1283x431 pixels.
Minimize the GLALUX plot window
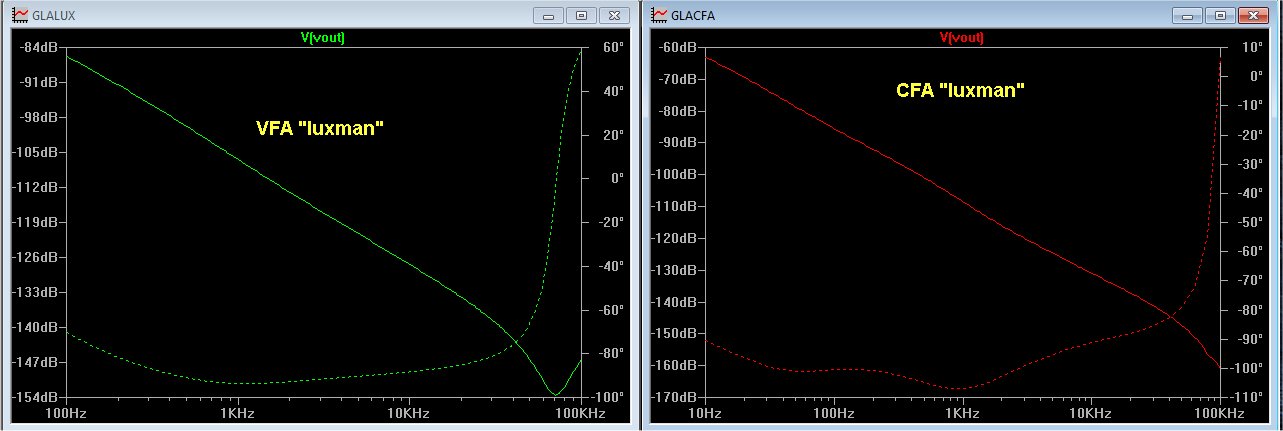548,16
